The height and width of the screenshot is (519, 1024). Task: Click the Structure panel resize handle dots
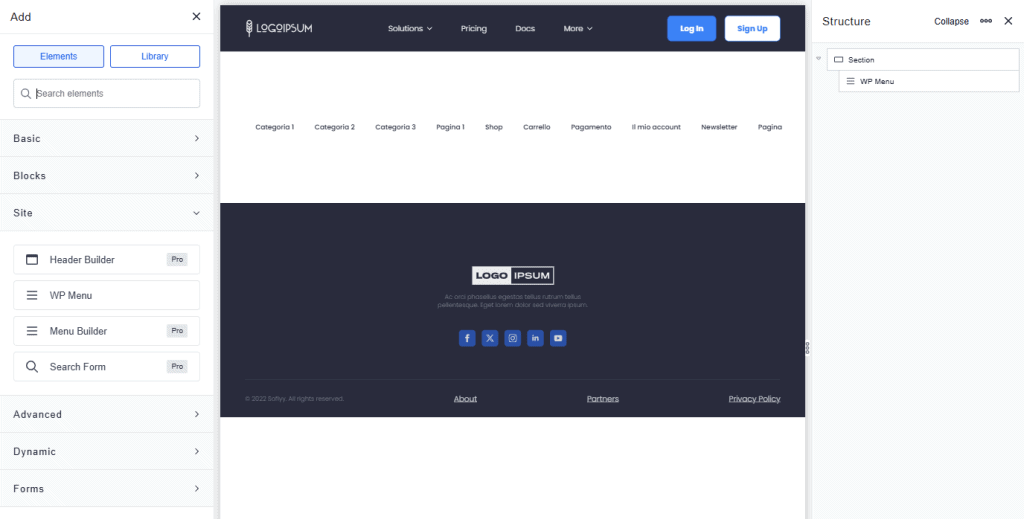click(808, 348)
